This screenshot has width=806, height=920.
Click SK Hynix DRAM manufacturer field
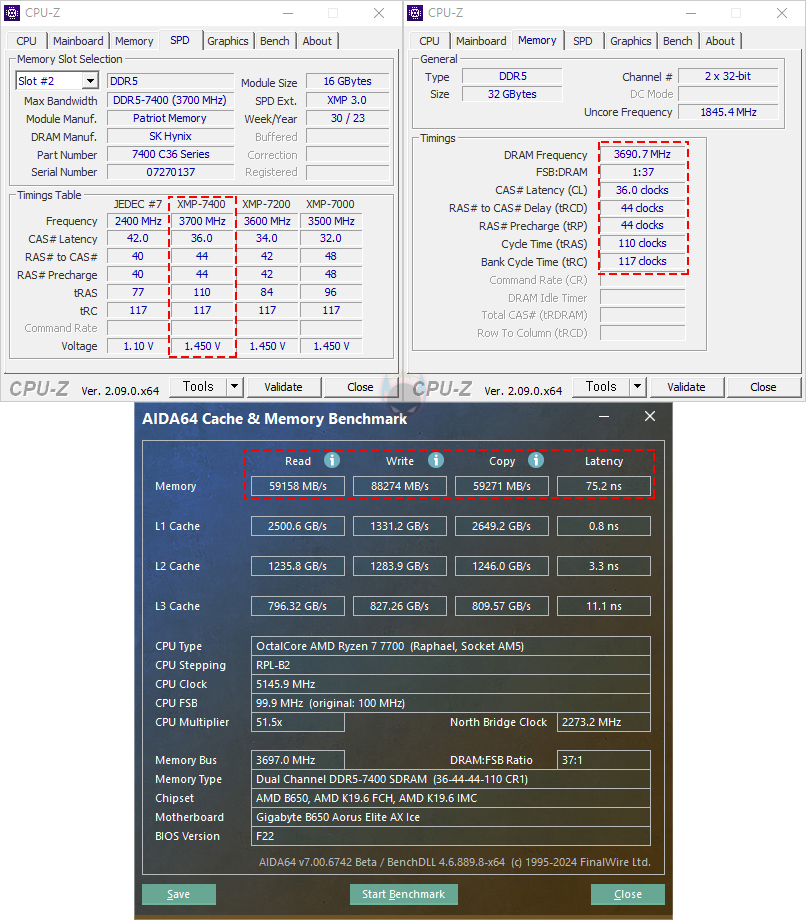pos(170,136)
